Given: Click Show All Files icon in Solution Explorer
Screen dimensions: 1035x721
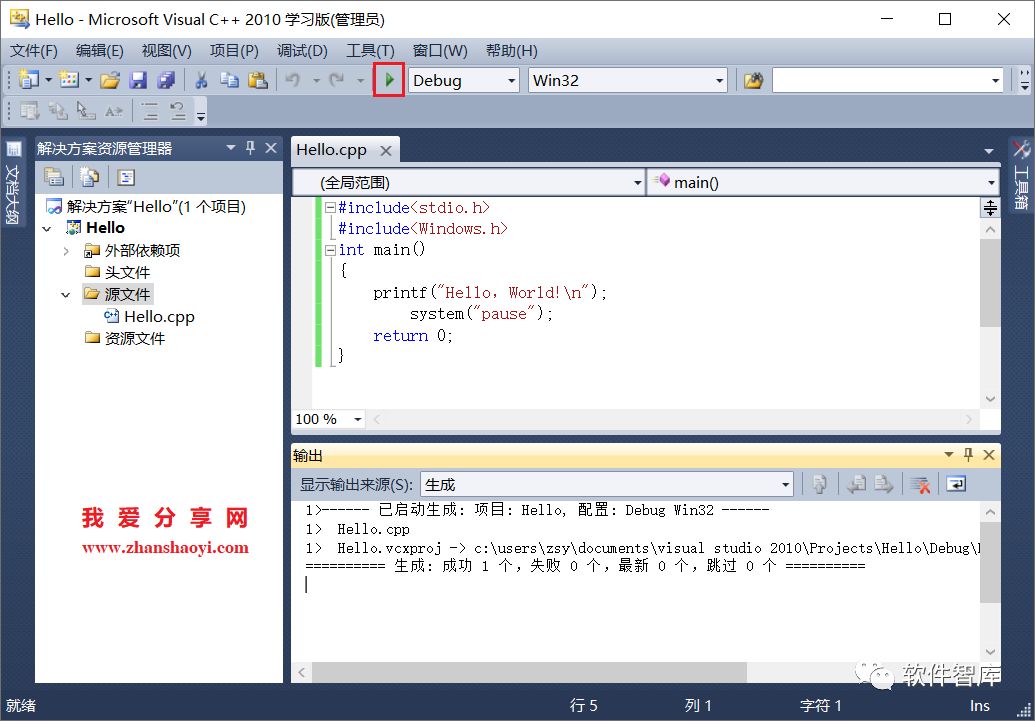Looking at the screenshot, I should point(89,176).
